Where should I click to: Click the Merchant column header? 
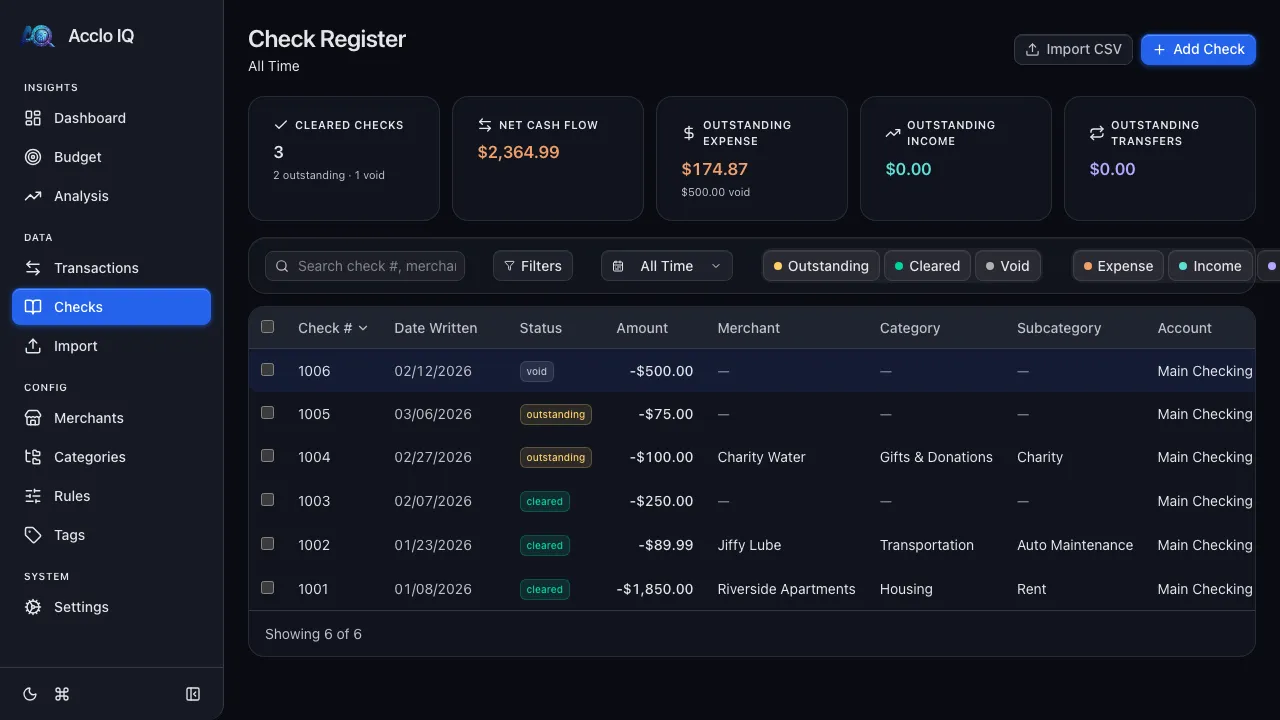[x=749, y=328]
